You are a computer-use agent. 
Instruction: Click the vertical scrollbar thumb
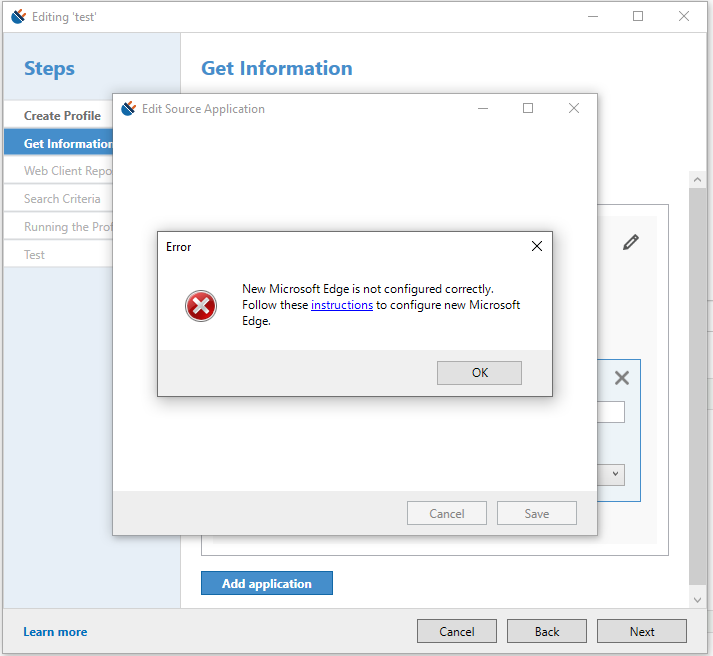pyautogui.click(x=697, y=386)
